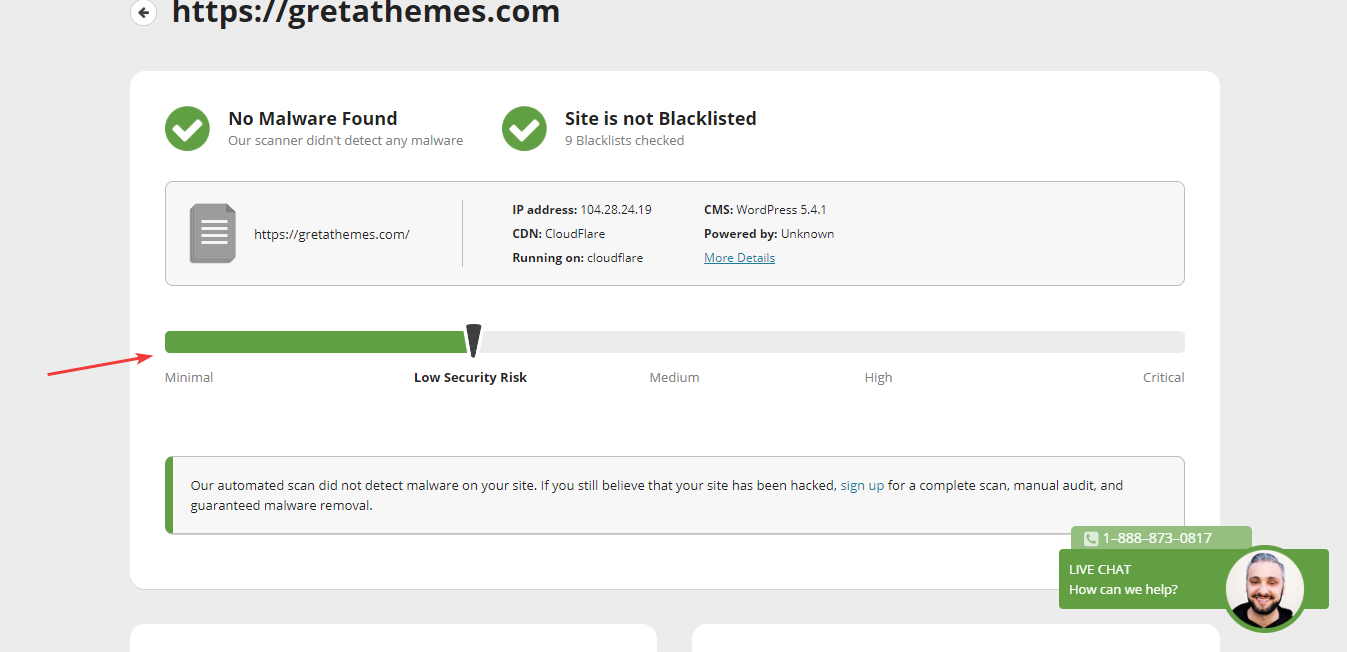
Task: Open the More Details link
Action: click(x=739, y=258)
